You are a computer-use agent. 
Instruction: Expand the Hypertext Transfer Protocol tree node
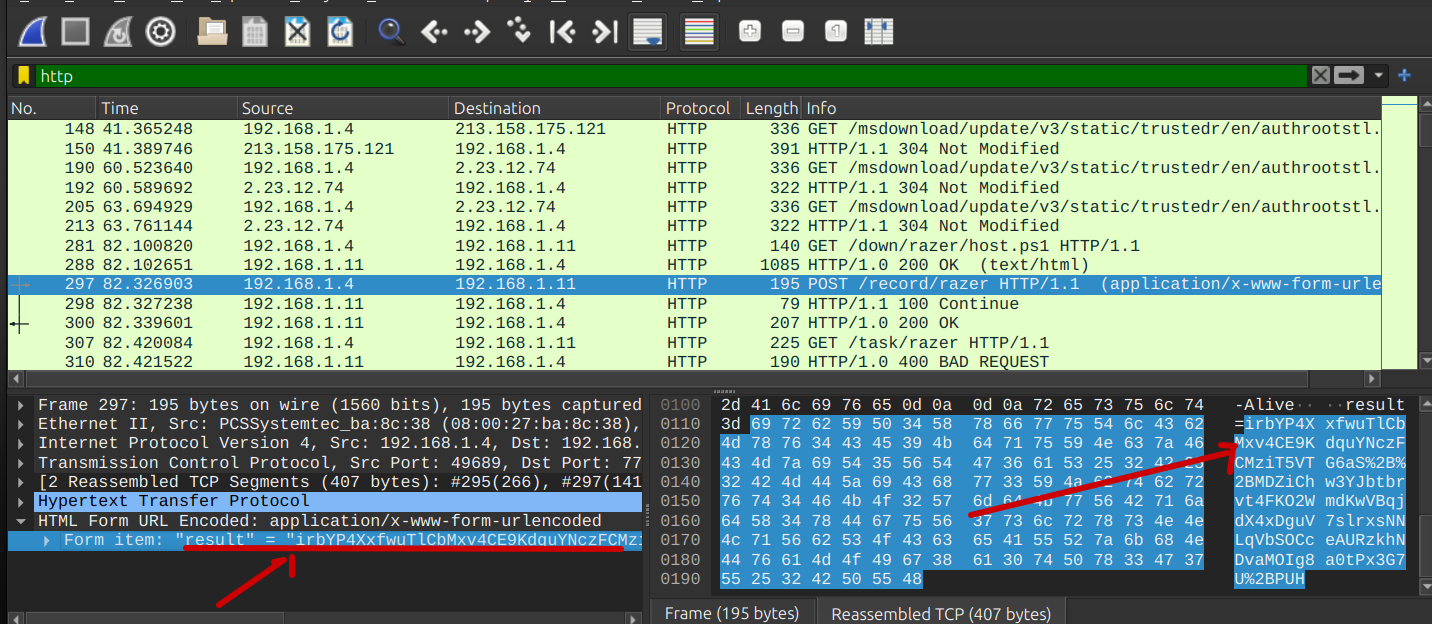[22, 501]
